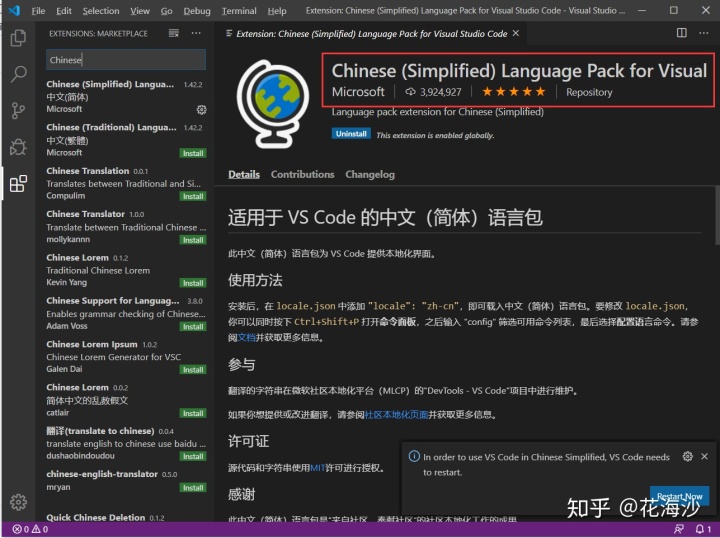
Task: Open the File menu
Action: point(38,11)
